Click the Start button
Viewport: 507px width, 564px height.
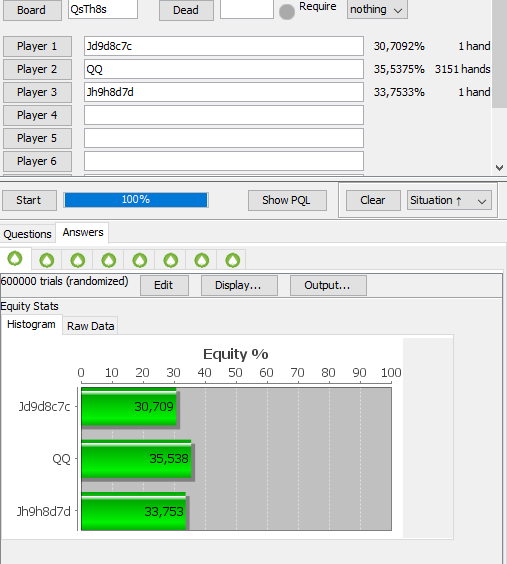pos(29,200)
